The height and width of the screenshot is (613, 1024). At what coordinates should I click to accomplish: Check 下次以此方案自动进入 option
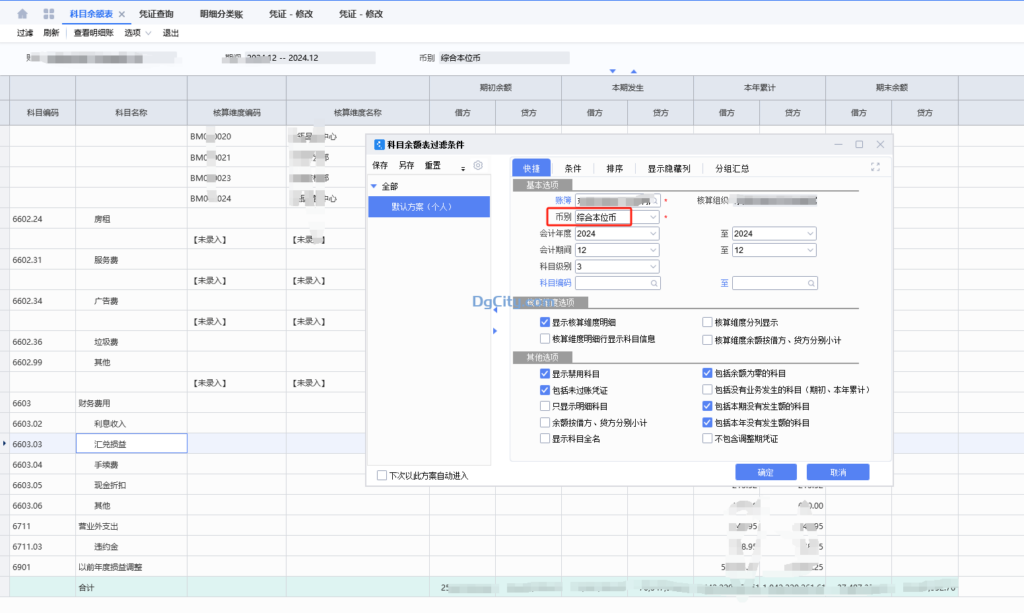pos(382,475)
